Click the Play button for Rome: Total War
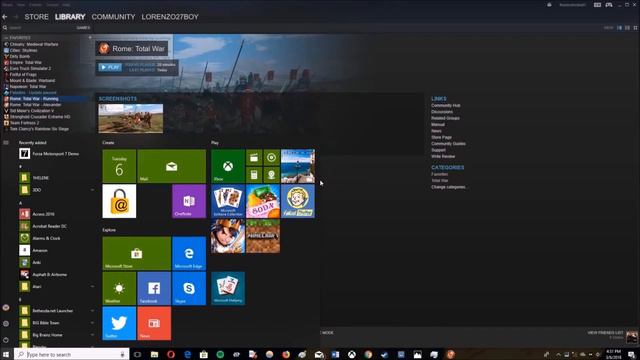Screen dimensions: 640x360 tap(110, 67)
